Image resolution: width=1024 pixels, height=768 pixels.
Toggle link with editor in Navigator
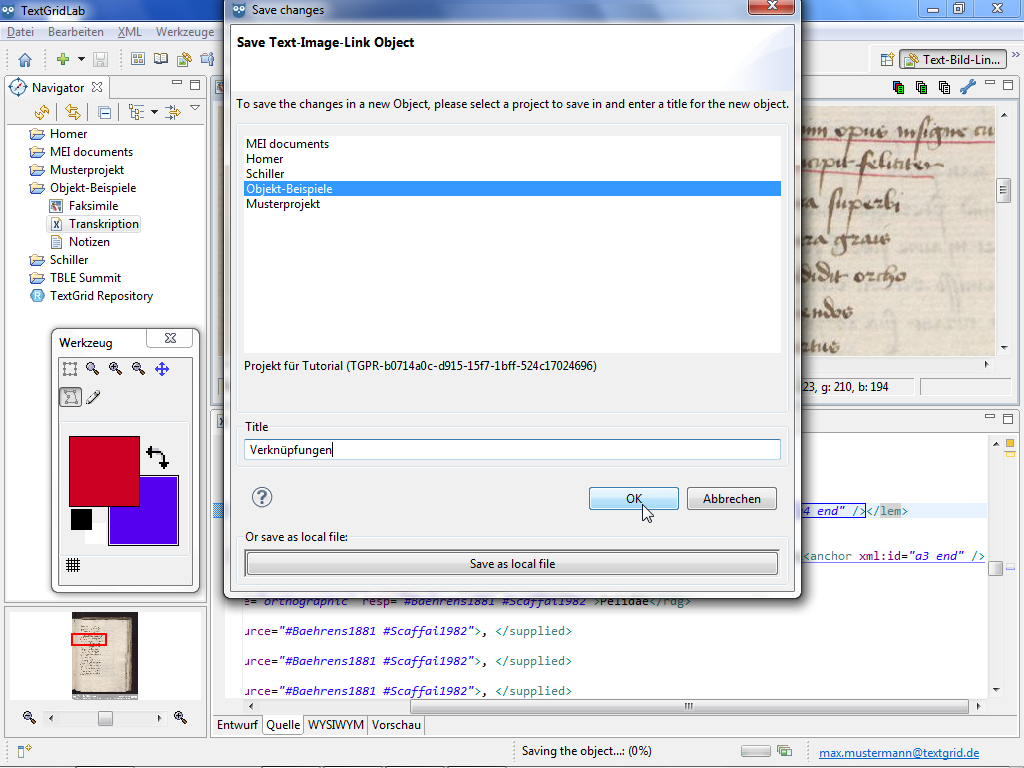73,112
